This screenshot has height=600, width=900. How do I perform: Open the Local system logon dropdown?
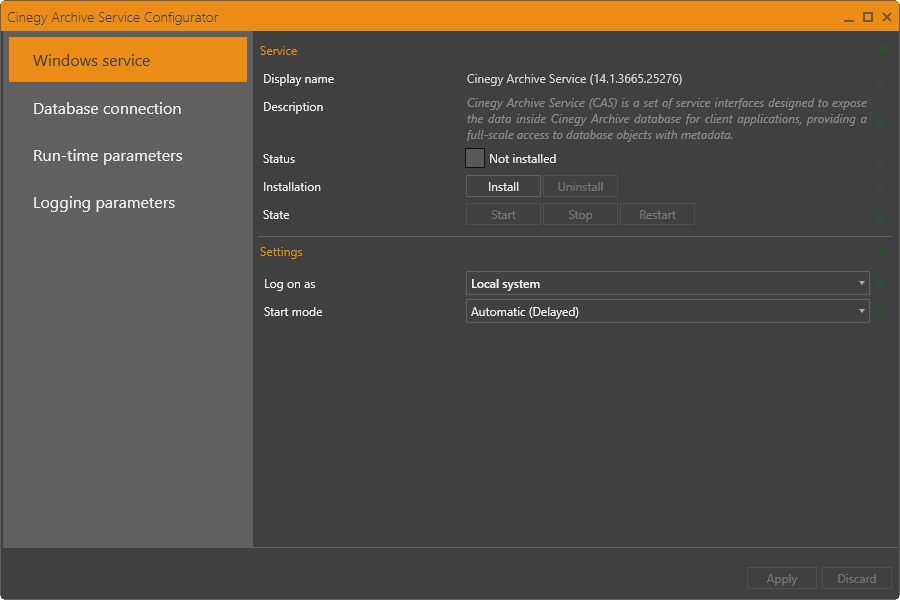[668, 283]
